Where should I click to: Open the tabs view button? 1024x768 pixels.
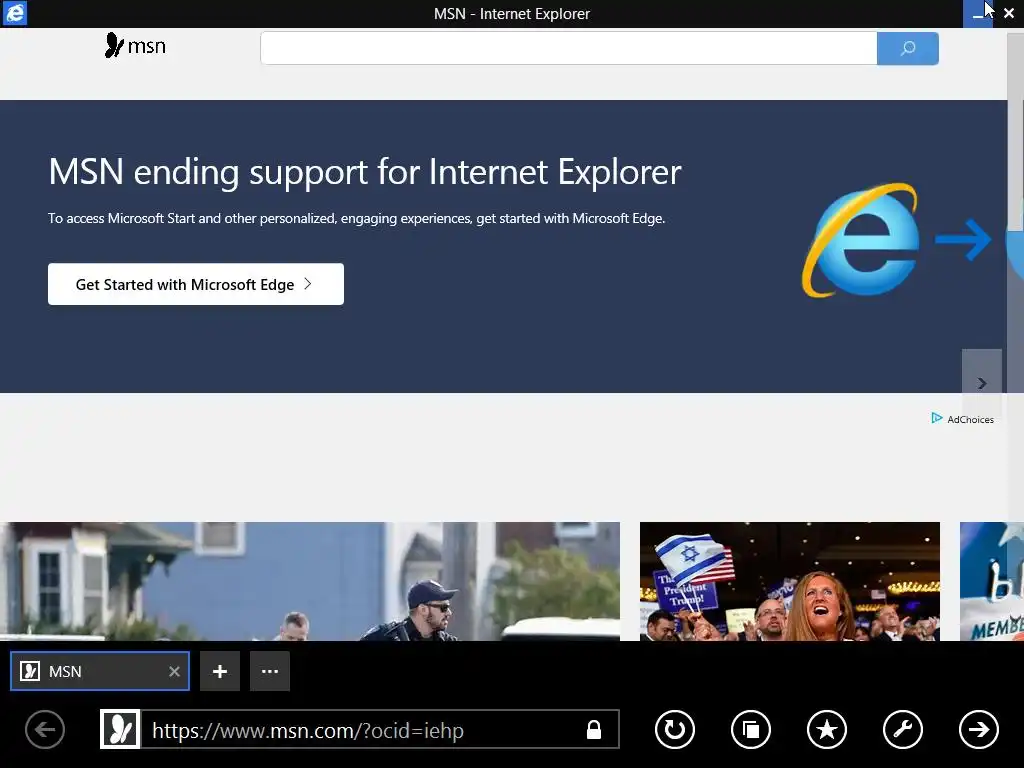tap(751, 729)
